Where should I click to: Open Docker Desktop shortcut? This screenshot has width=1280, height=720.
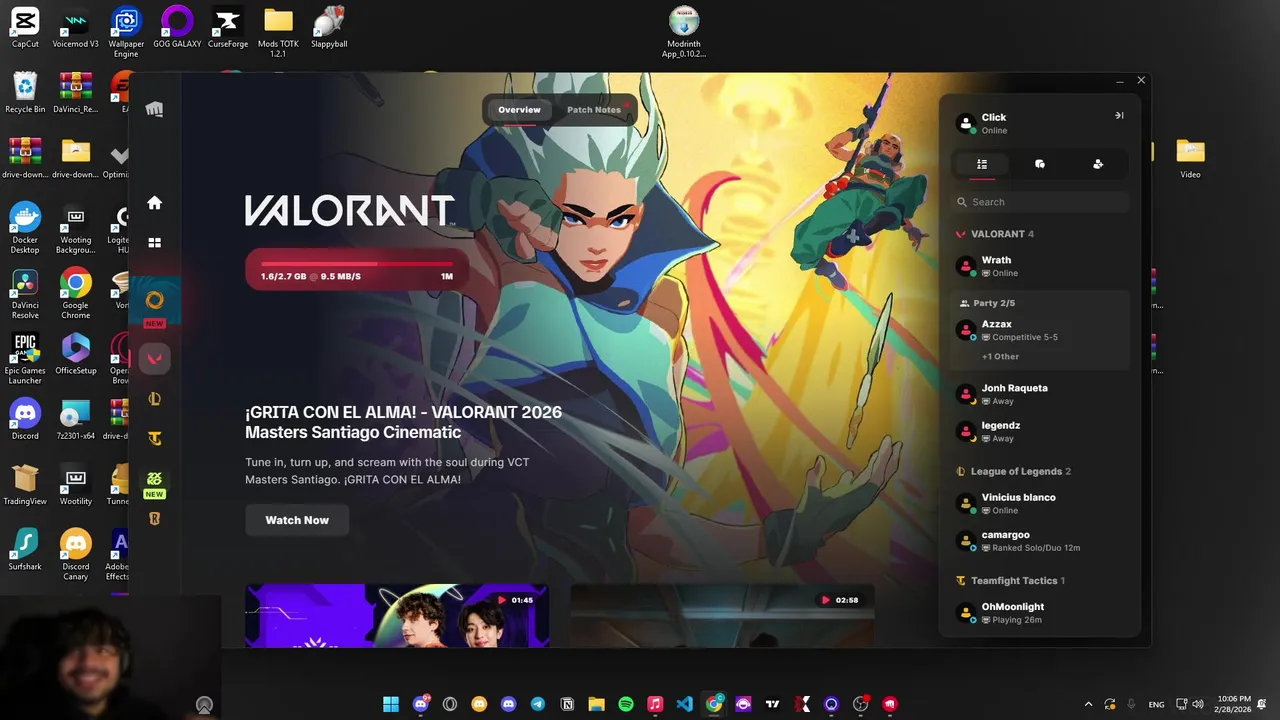tap(25, 228)
